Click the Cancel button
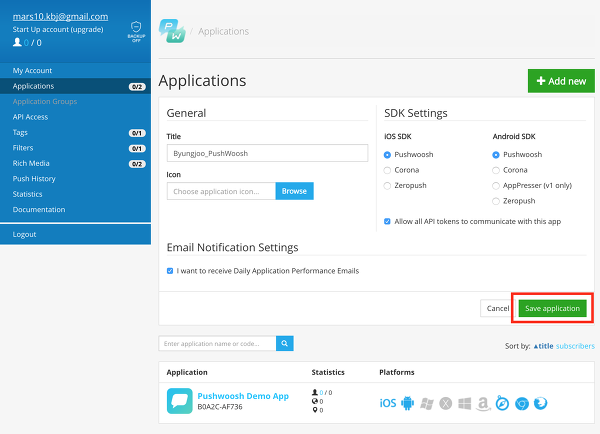This screenshot has width=600, height=434. [498, 308]
